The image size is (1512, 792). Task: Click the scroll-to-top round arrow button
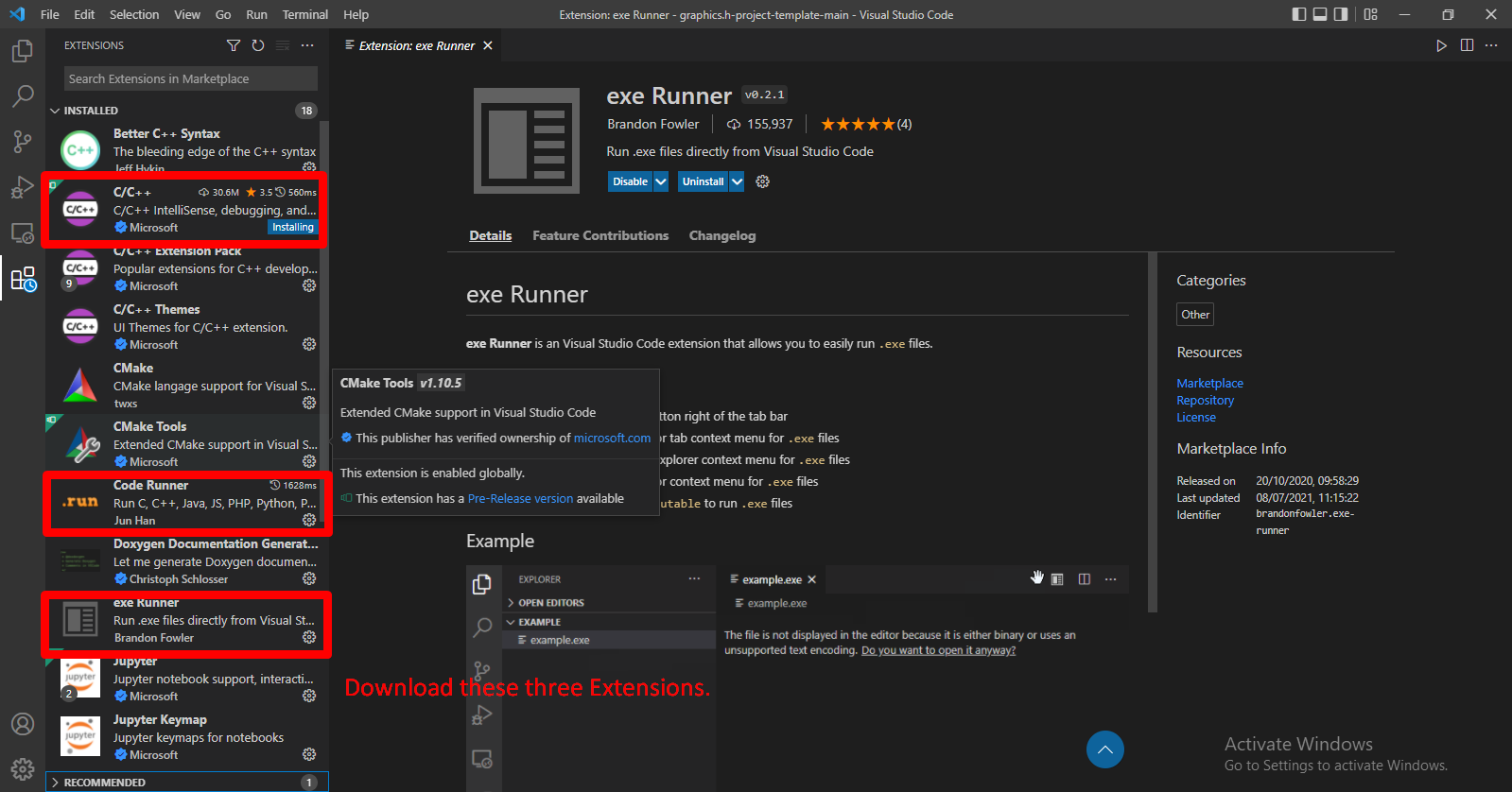[x=1105, y=749]
